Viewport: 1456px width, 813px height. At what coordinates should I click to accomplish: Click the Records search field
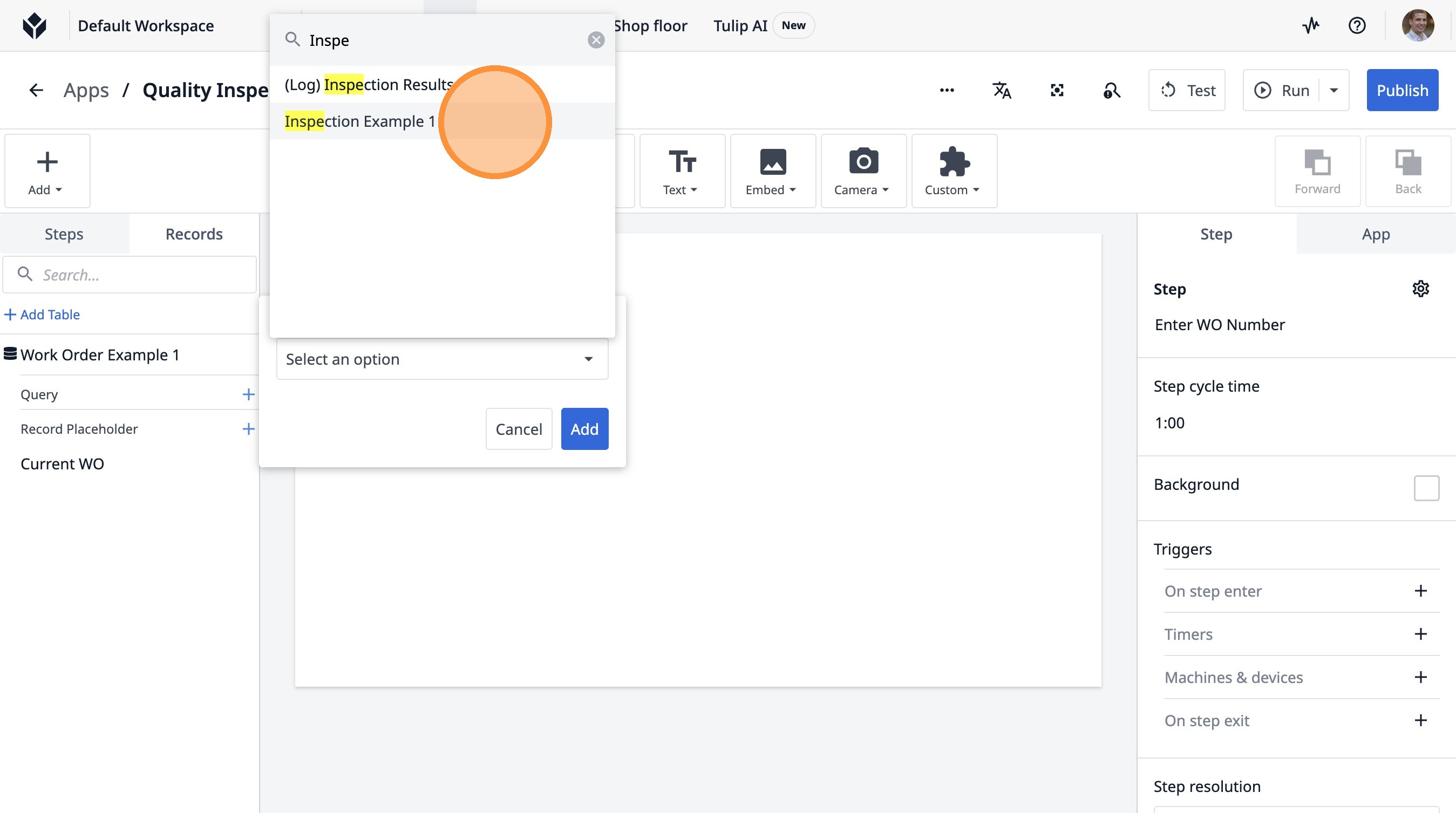click(139, 275)
